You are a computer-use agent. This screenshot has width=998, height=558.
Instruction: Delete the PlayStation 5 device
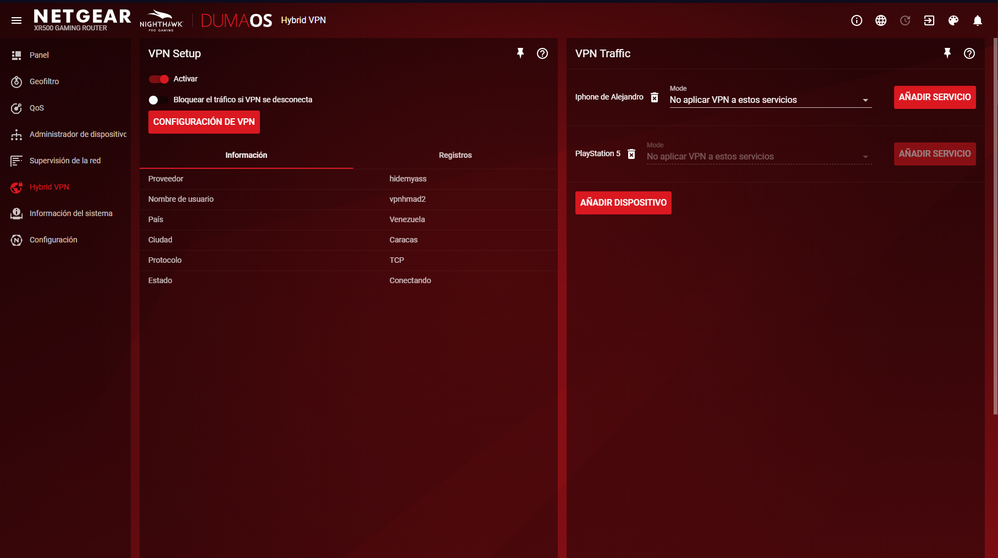coord(631,154)
